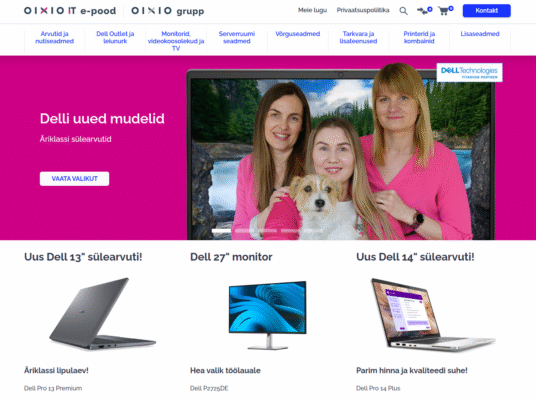Open Tarkvara ja lisateenused menu
This screenshot has height=400, width=536.
click(x=358, y=37)
